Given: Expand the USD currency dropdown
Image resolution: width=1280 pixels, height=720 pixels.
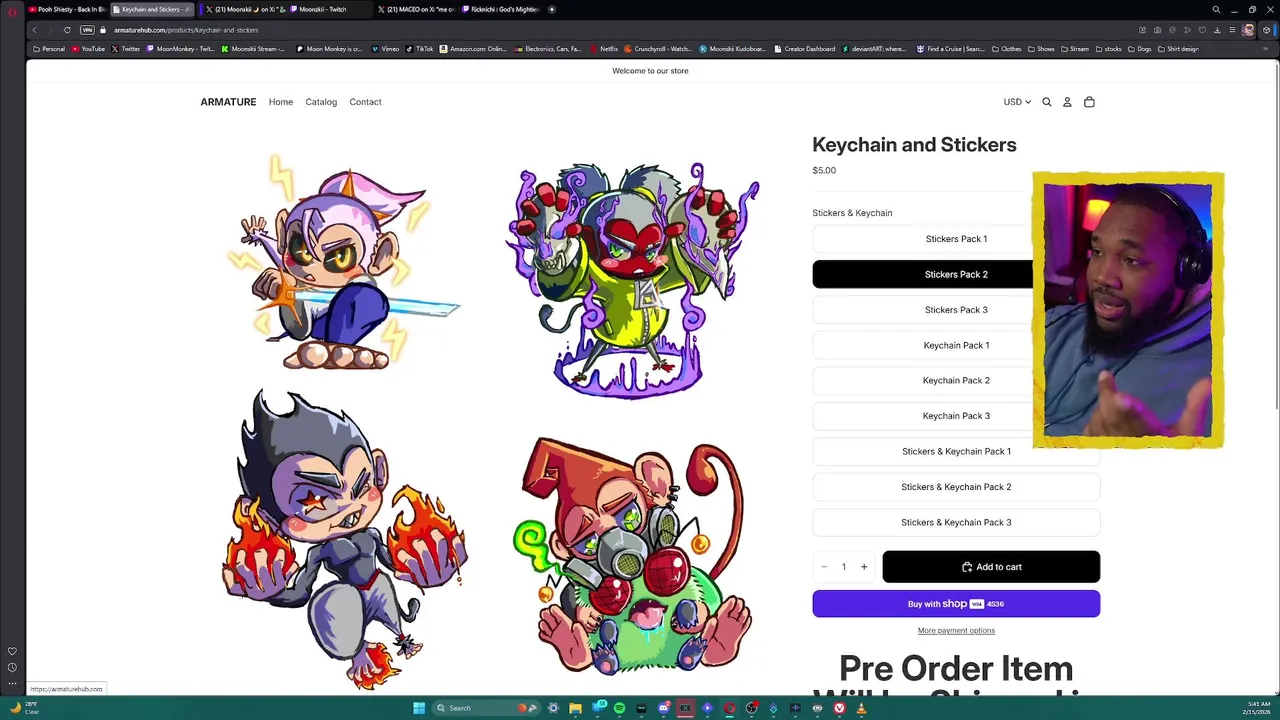Looking at the screenshot, I should click(1017, 102).
